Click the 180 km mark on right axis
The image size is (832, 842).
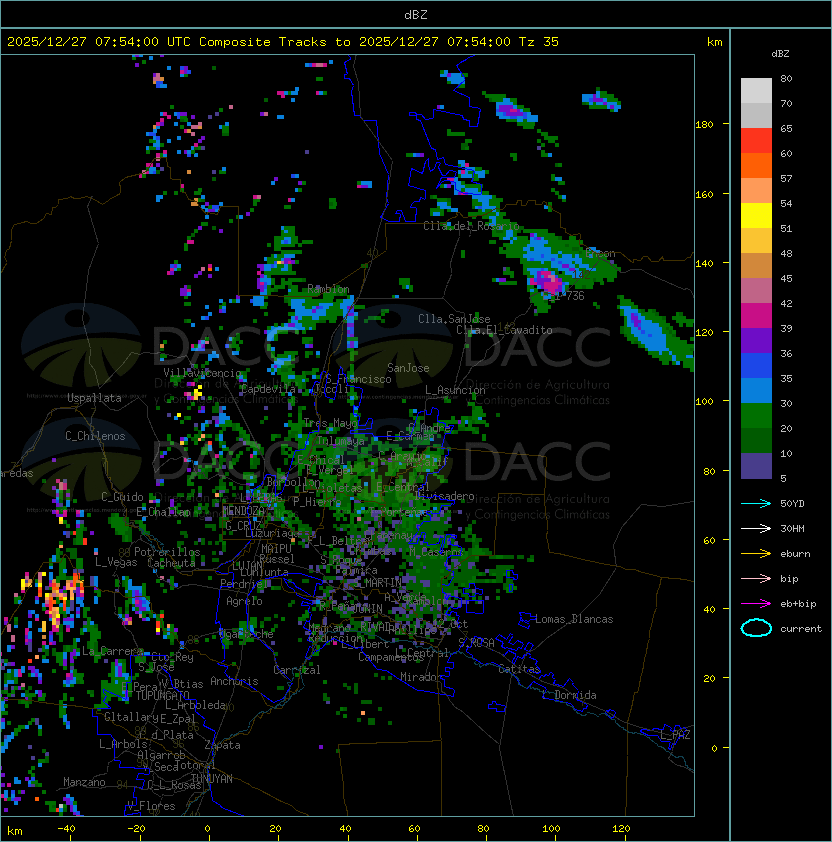click(704, 125)
